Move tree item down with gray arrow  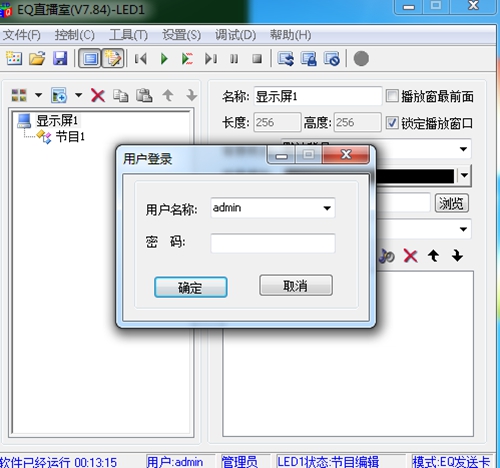[191, 95]
